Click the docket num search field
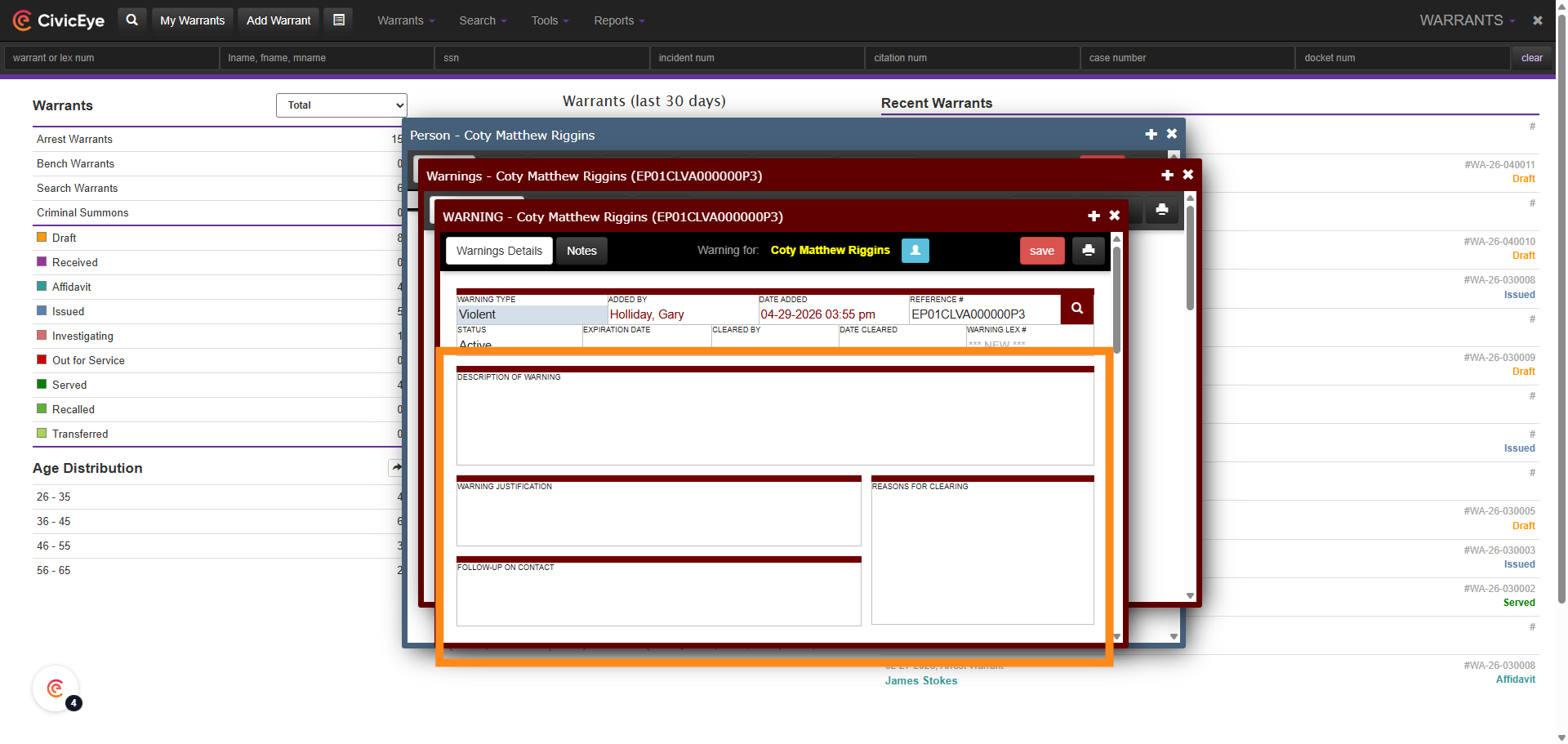The height and width of the screenshot is (744, 1568). click(x=1402, y=58)
